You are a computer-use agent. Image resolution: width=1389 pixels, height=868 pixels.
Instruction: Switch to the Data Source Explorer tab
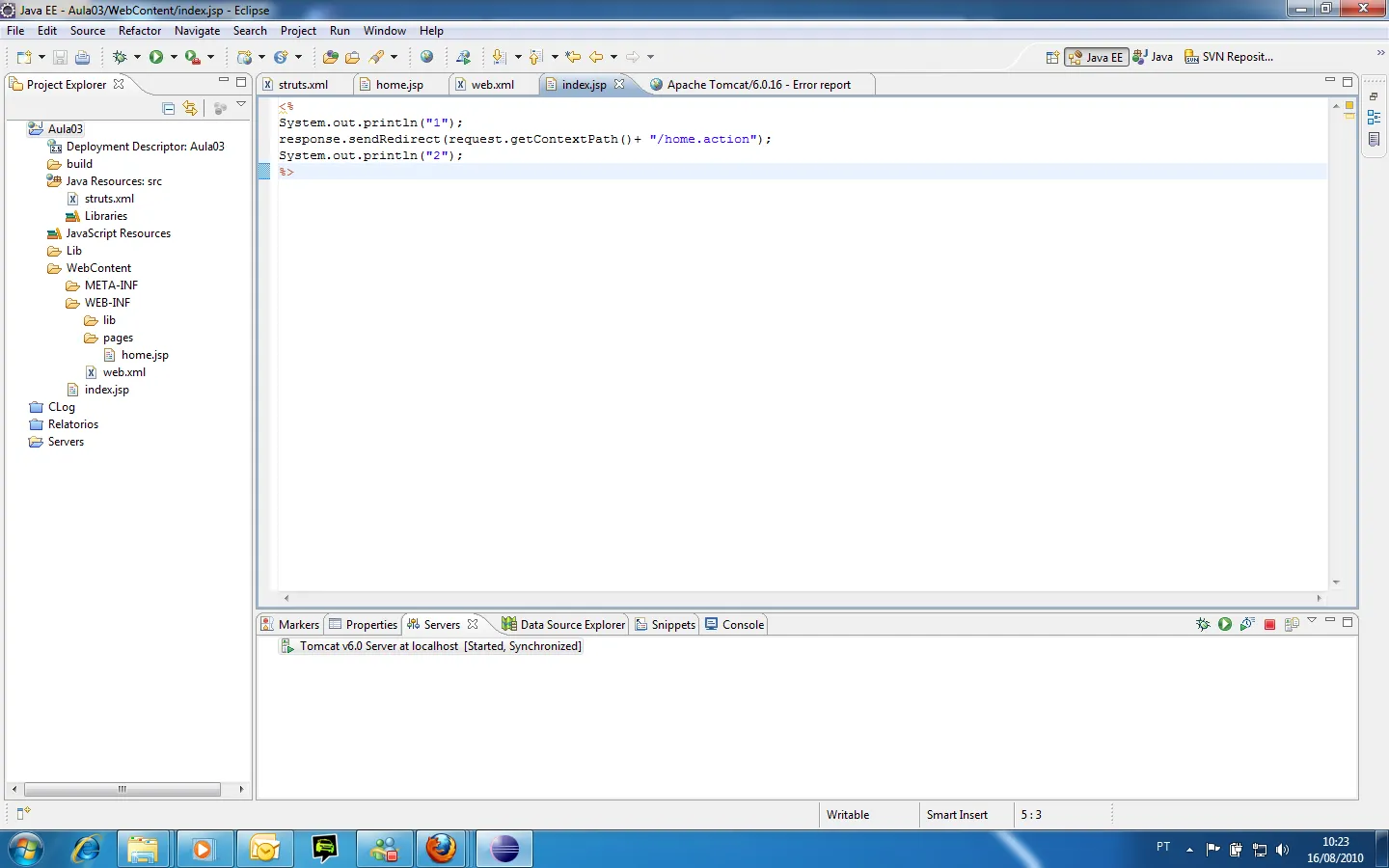[563, 625]
